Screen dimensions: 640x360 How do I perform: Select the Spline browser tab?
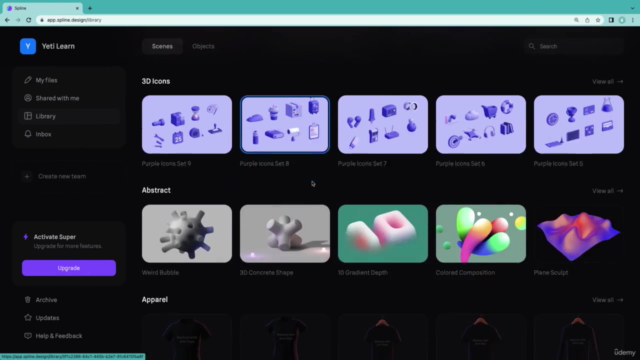(42, 8)
